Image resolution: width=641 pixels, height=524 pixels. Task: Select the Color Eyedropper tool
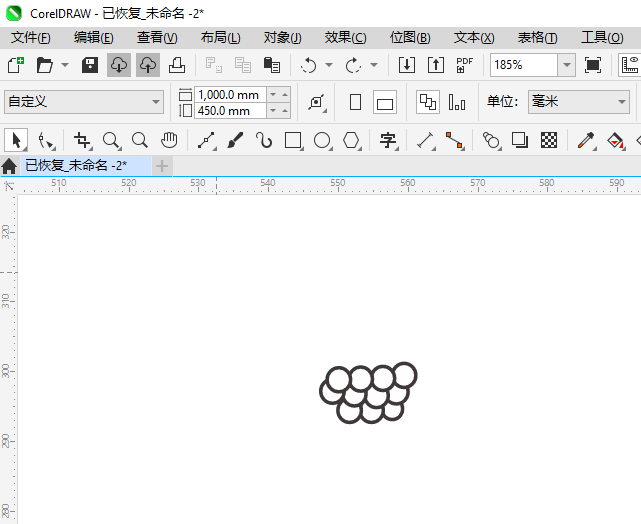[x=587, y=140]
